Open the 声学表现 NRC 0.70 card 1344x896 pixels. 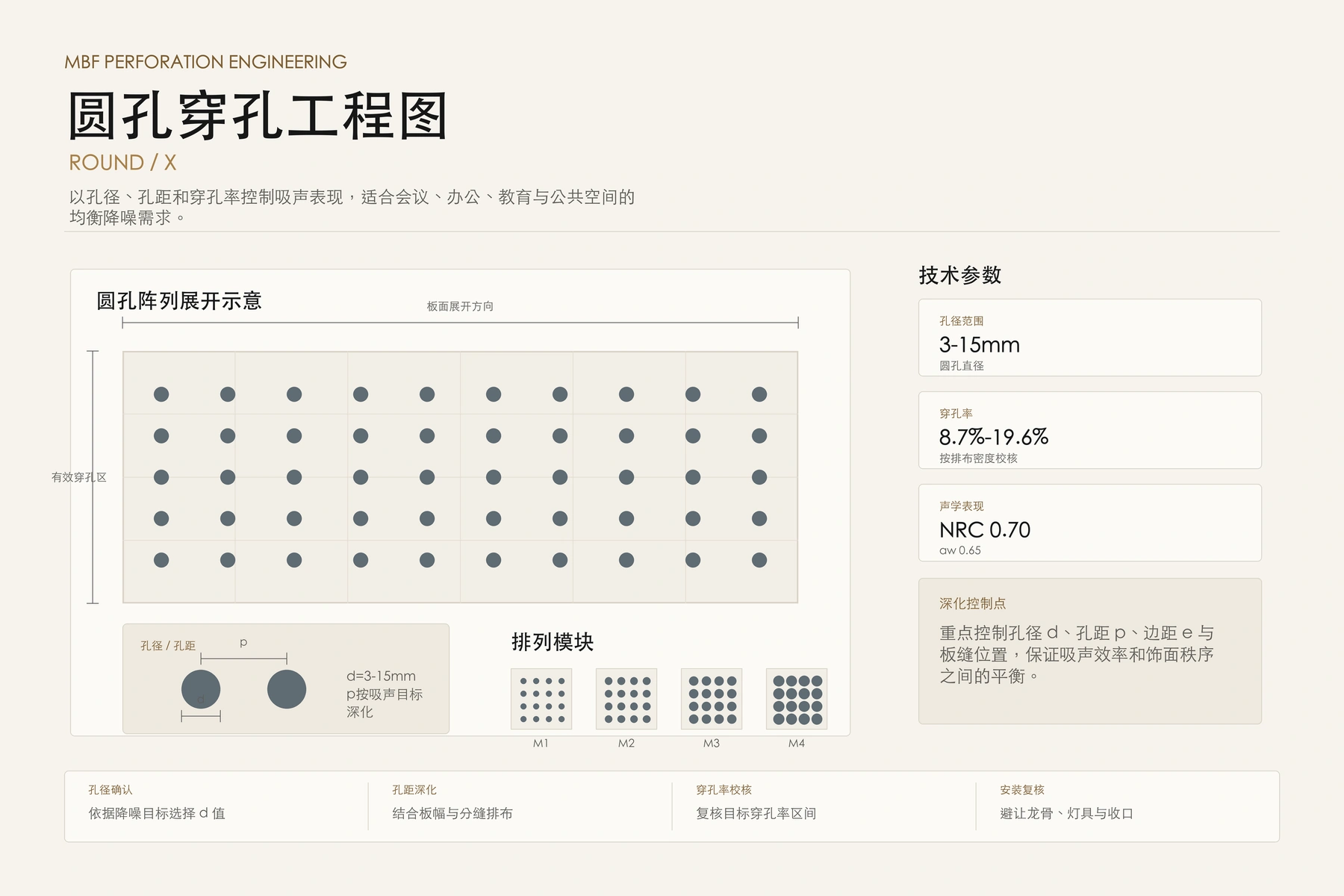pos(1090,523)
